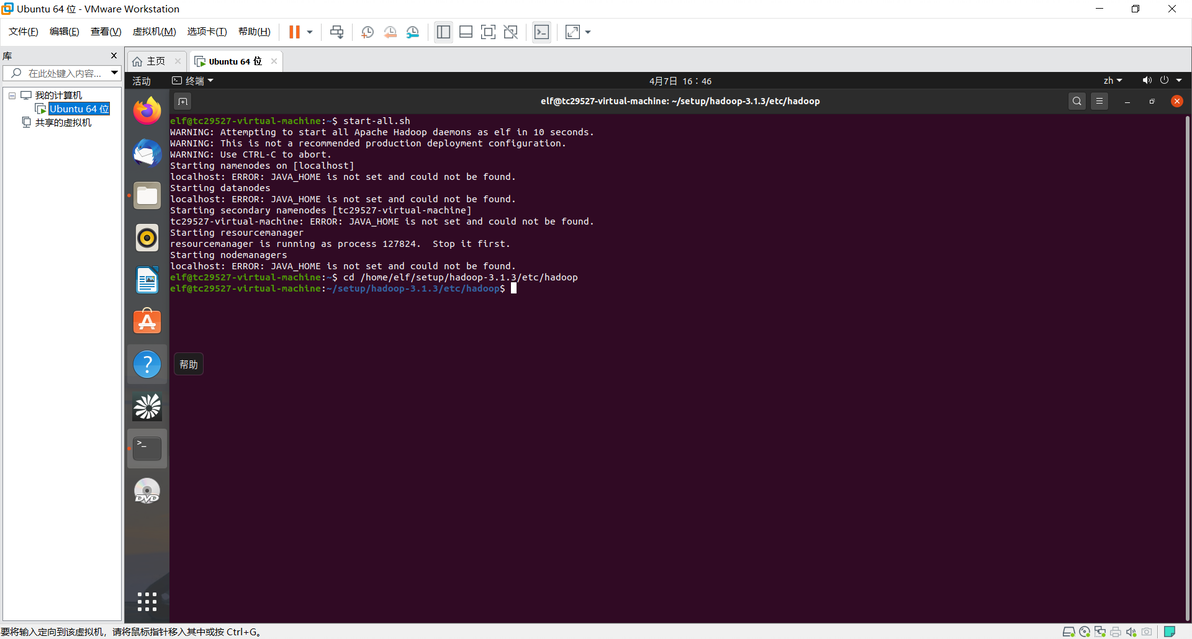Open Help question-mark dock icon
Image resolution: width=1192 pixels, height=639 pixels.
[x=147, y=365]
